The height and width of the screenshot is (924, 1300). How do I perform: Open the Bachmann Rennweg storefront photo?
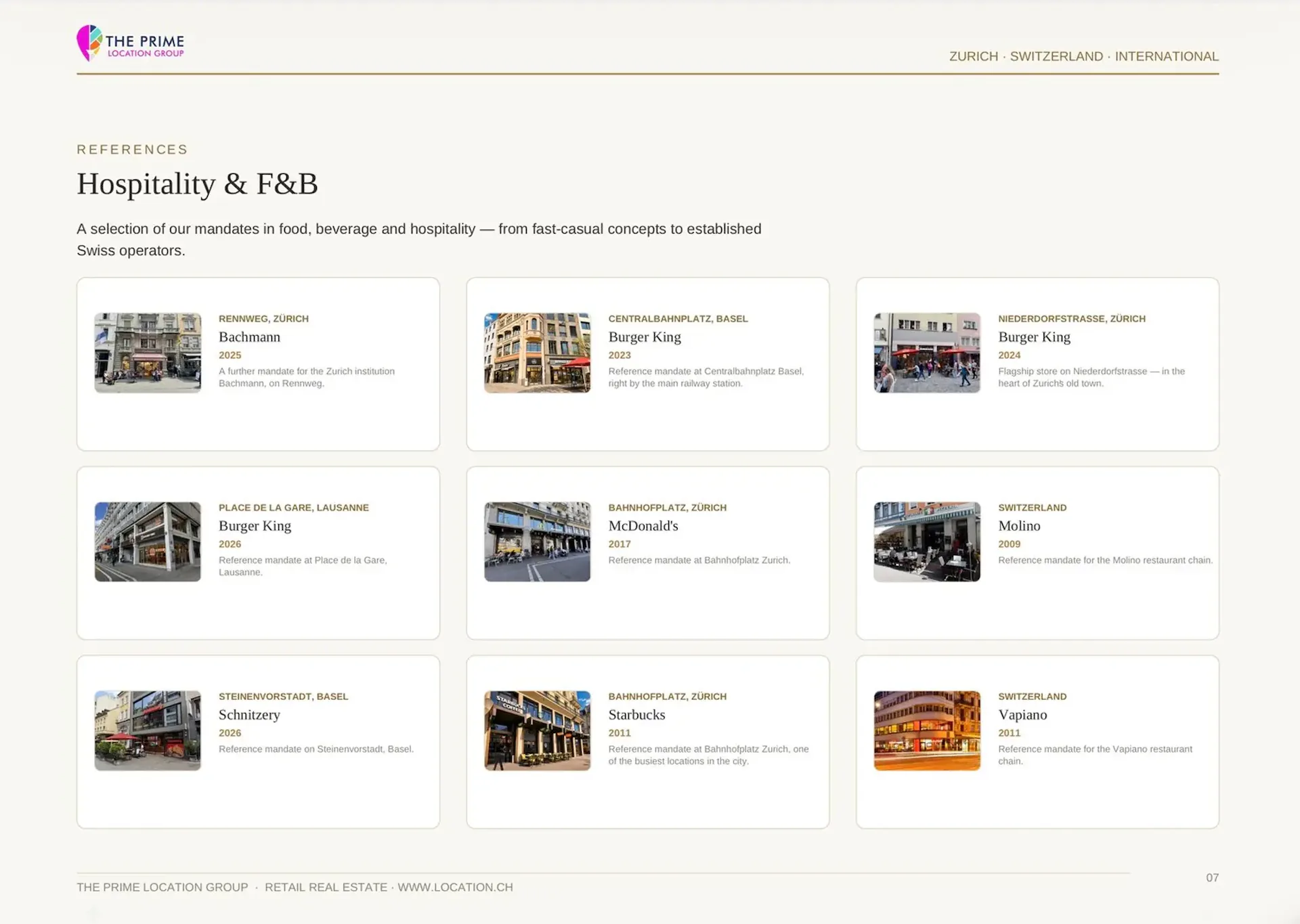pos(148,353)
